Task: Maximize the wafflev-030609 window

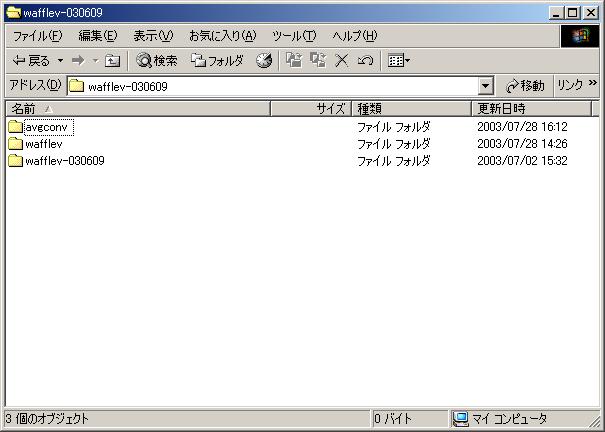Action: pos(573,13)
